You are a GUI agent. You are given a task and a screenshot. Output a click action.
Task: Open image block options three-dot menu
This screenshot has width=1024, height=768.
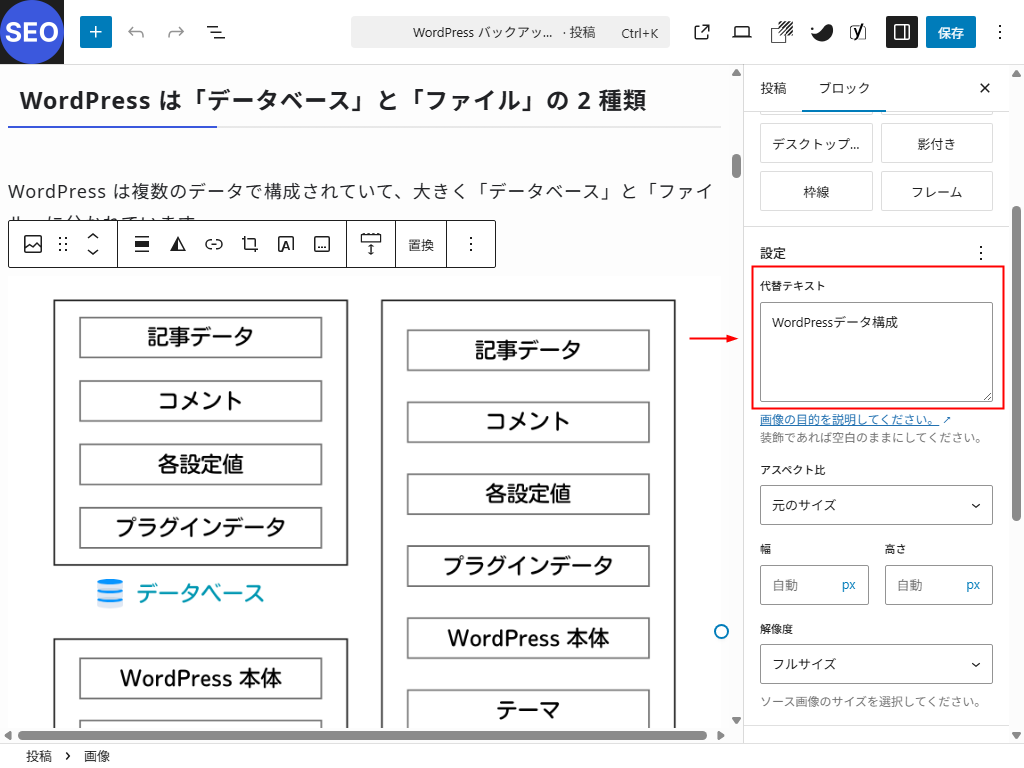[471, 244]
